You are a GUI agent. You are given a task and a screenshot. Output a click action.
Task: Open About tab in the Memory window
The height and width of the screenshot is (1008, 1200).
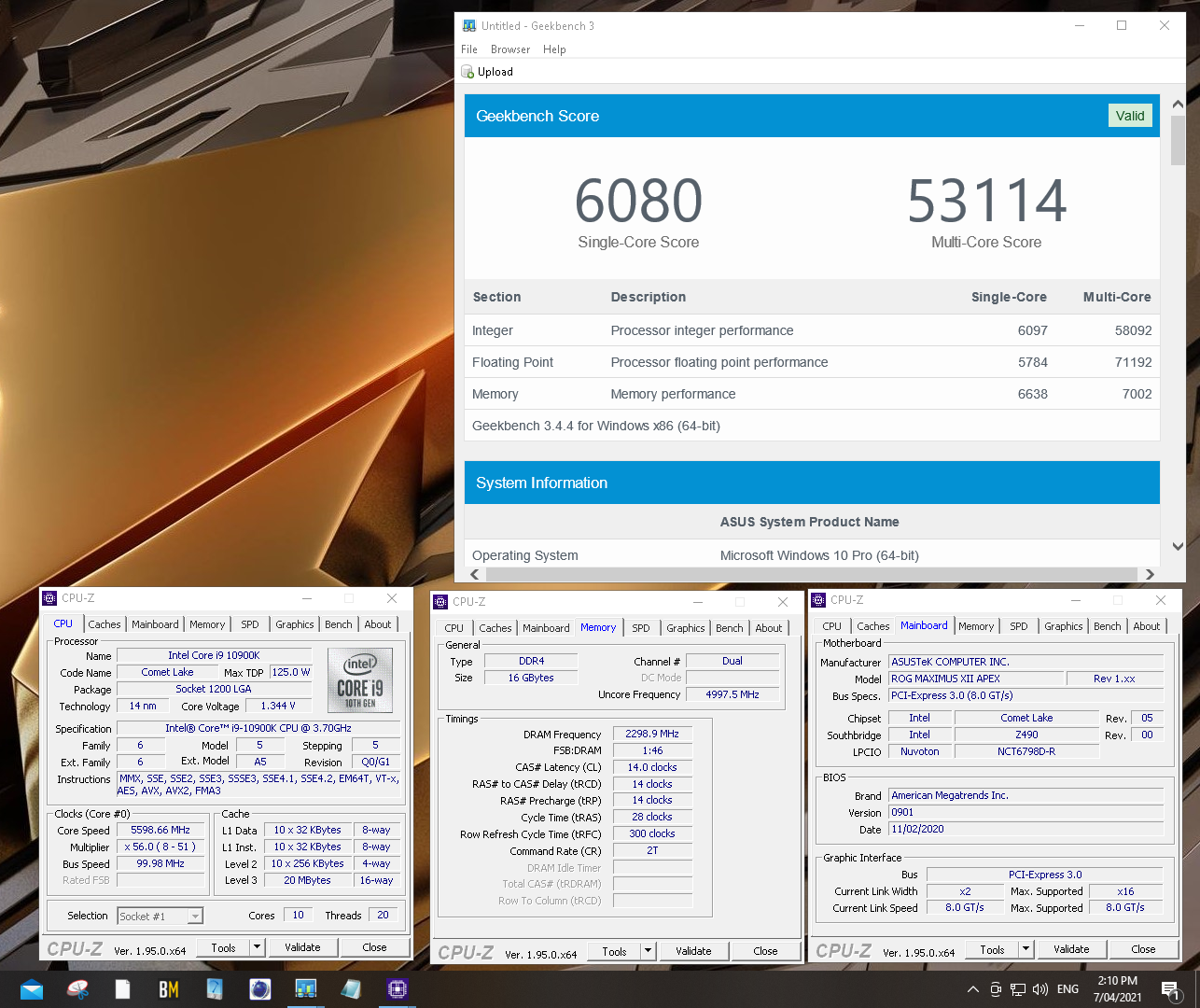[x=769, y=628]
